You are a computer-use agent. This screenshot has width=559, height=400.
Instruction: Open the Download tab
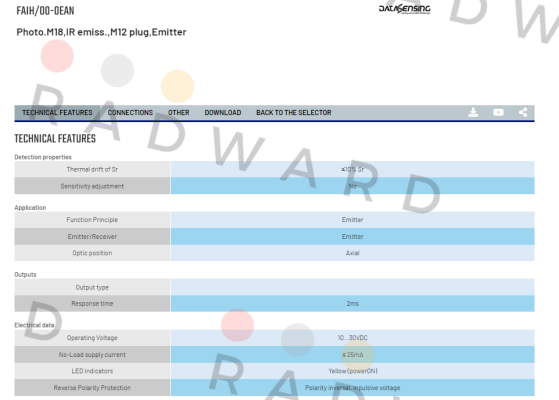click(223, 113)
